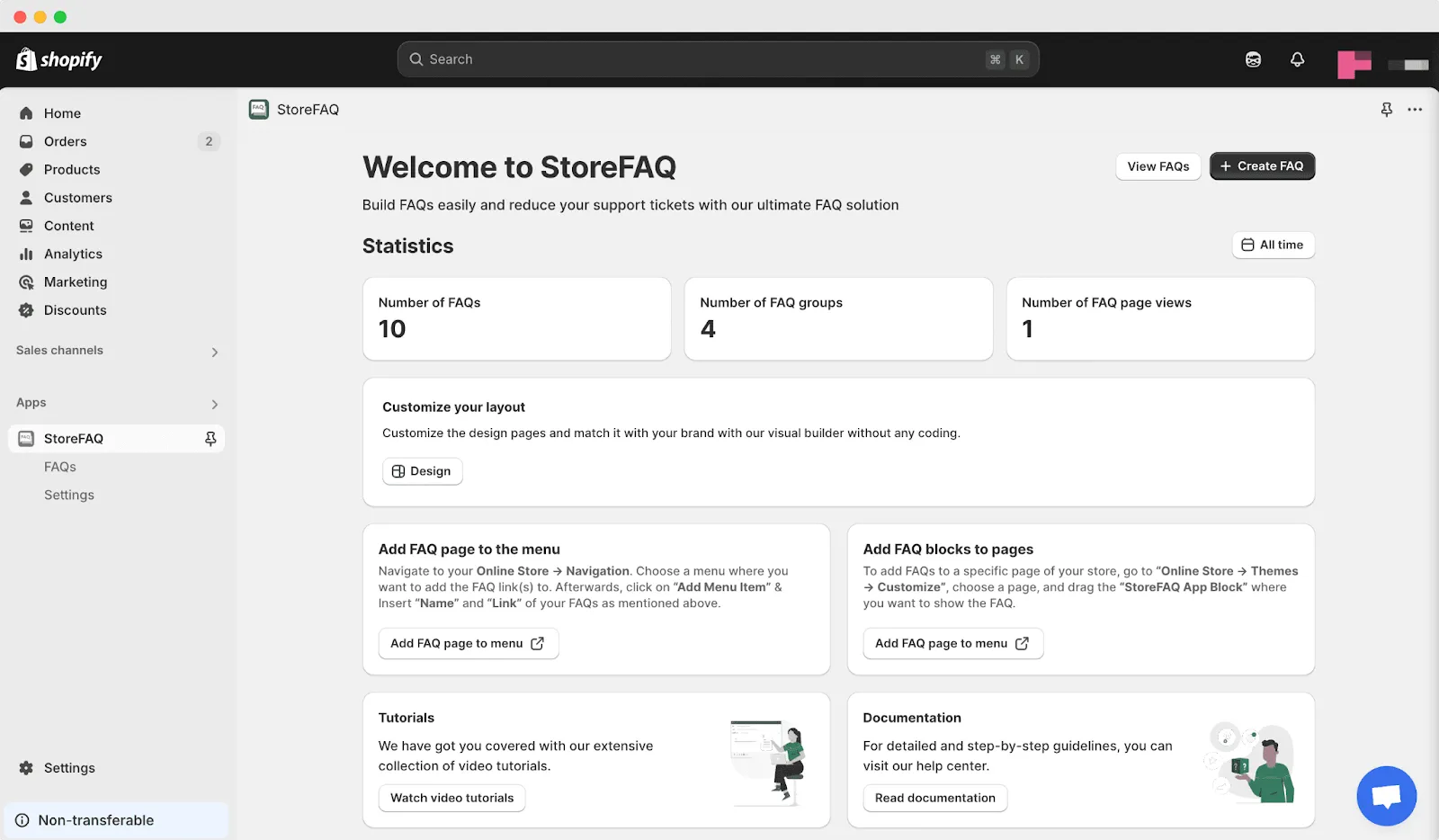Click the StoreFAQ sidebar app icon
Viewport: 1439px width, 840px height.
26,439
